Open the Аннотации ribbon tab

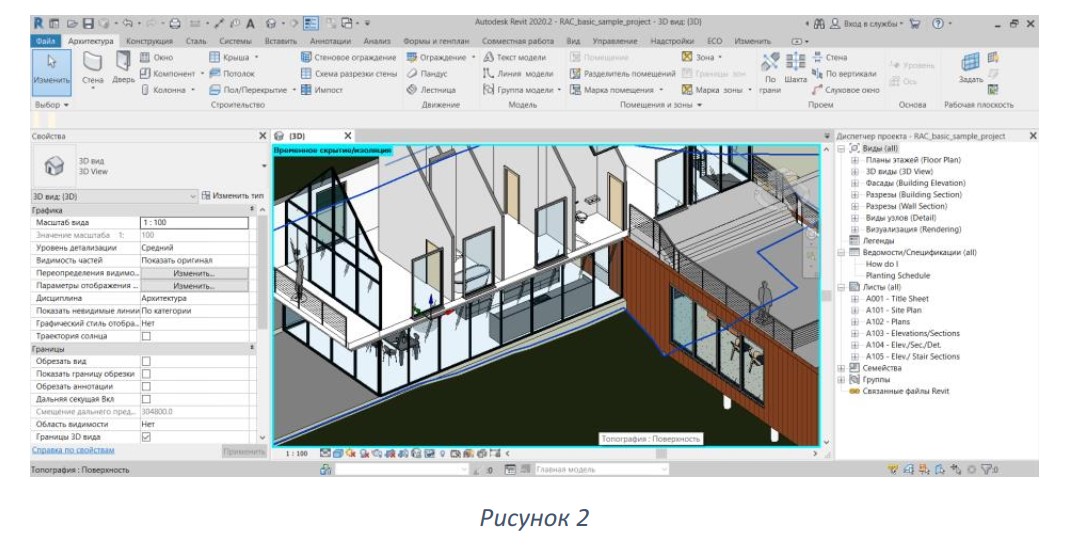(330, 41)
